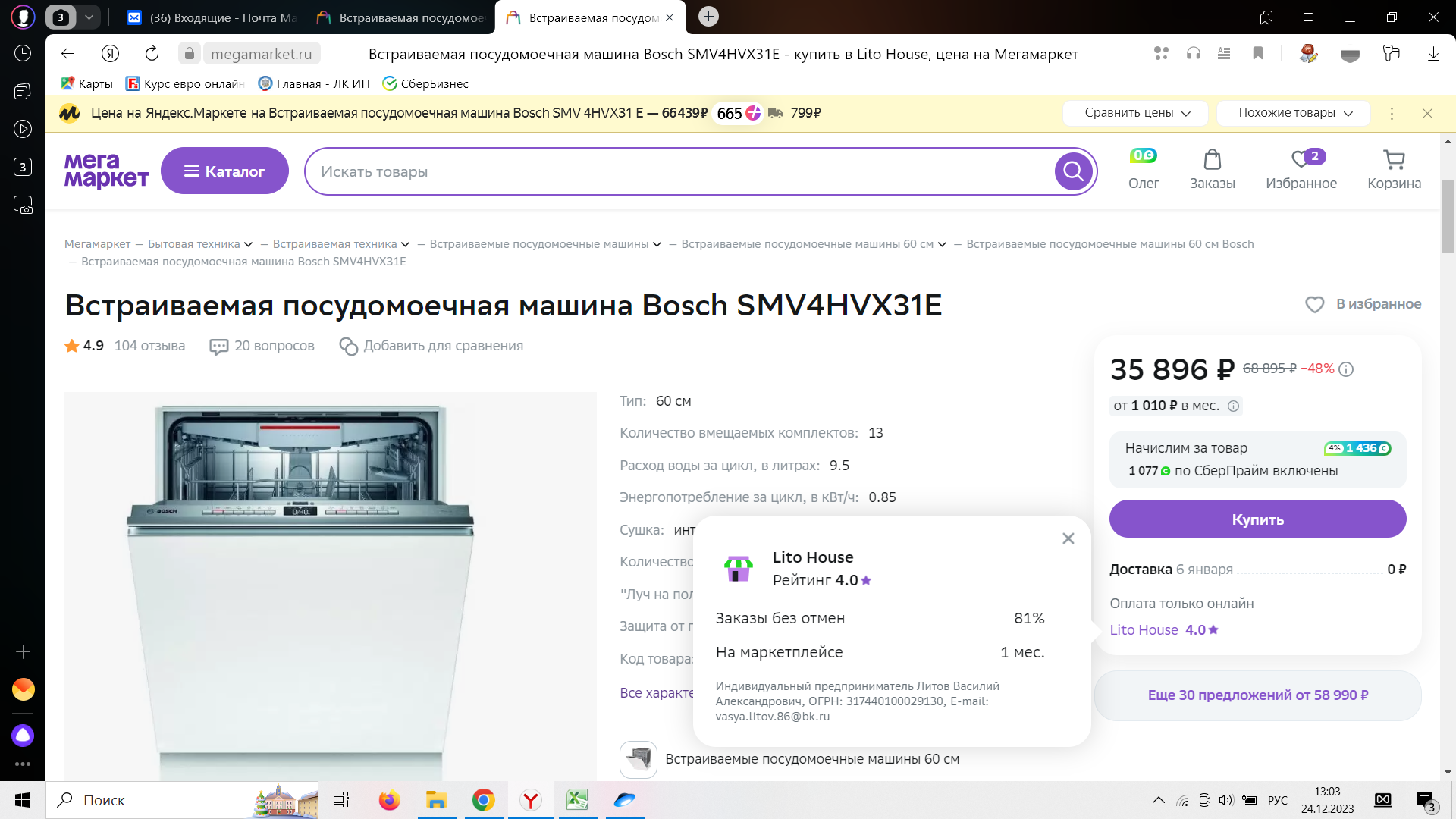Open the tab group dropdown arrow
Viewport: 1456px width, 819px height.
click(89, 17)
